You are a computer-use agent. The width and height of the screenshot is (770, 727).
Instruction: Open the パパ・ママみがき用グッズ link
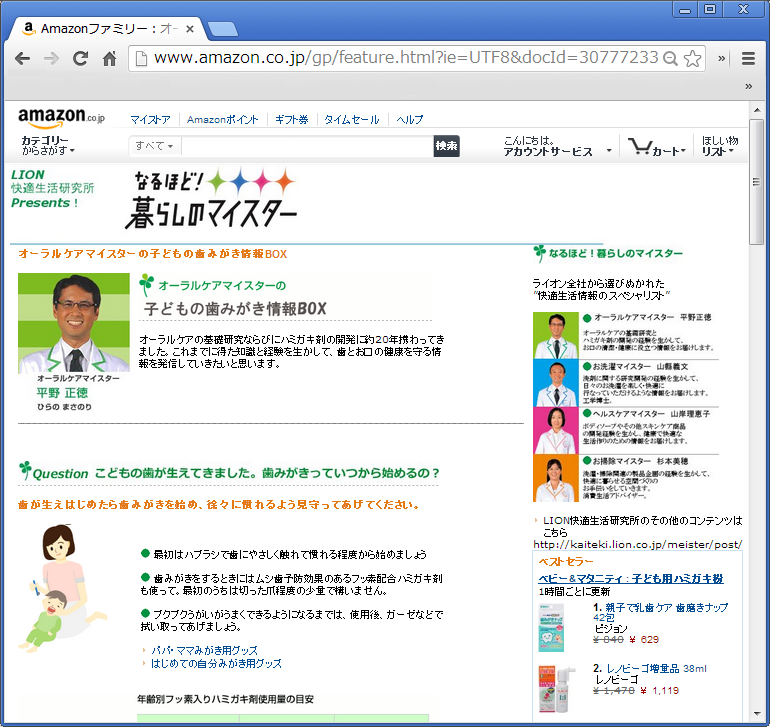(x=204, y=650)
